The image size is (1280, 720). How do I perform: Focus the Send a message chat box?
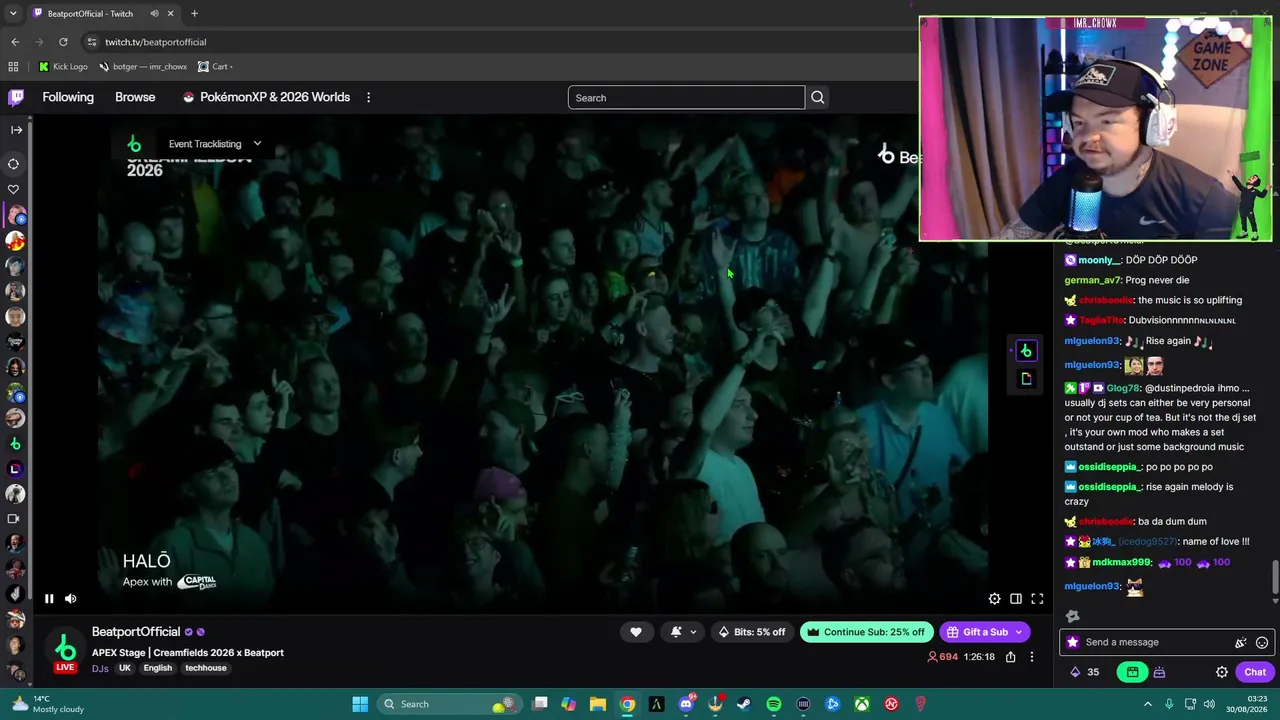tap(1154, 642)
